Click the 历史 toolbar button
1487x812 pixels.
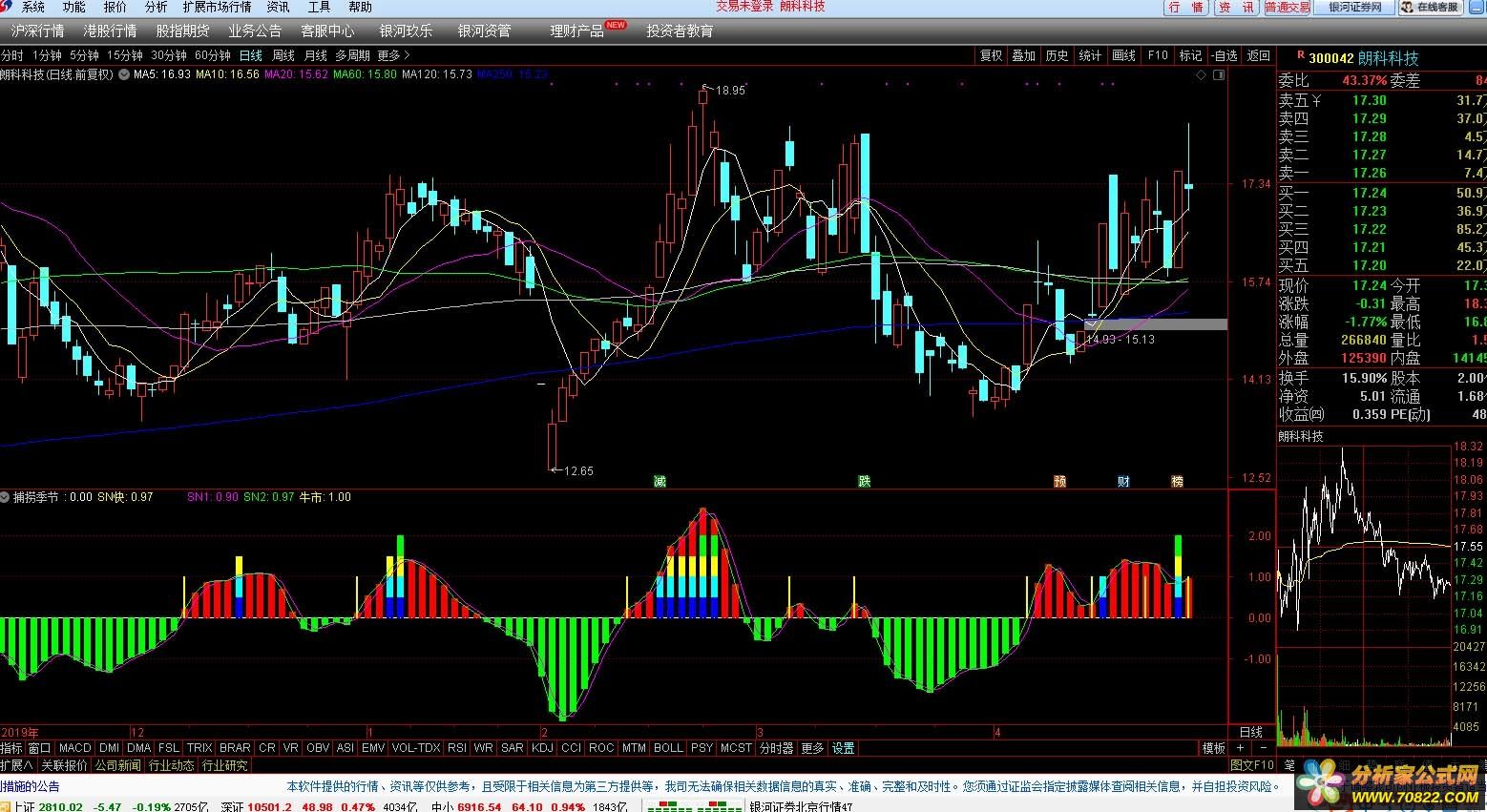tap(1058, 55)
